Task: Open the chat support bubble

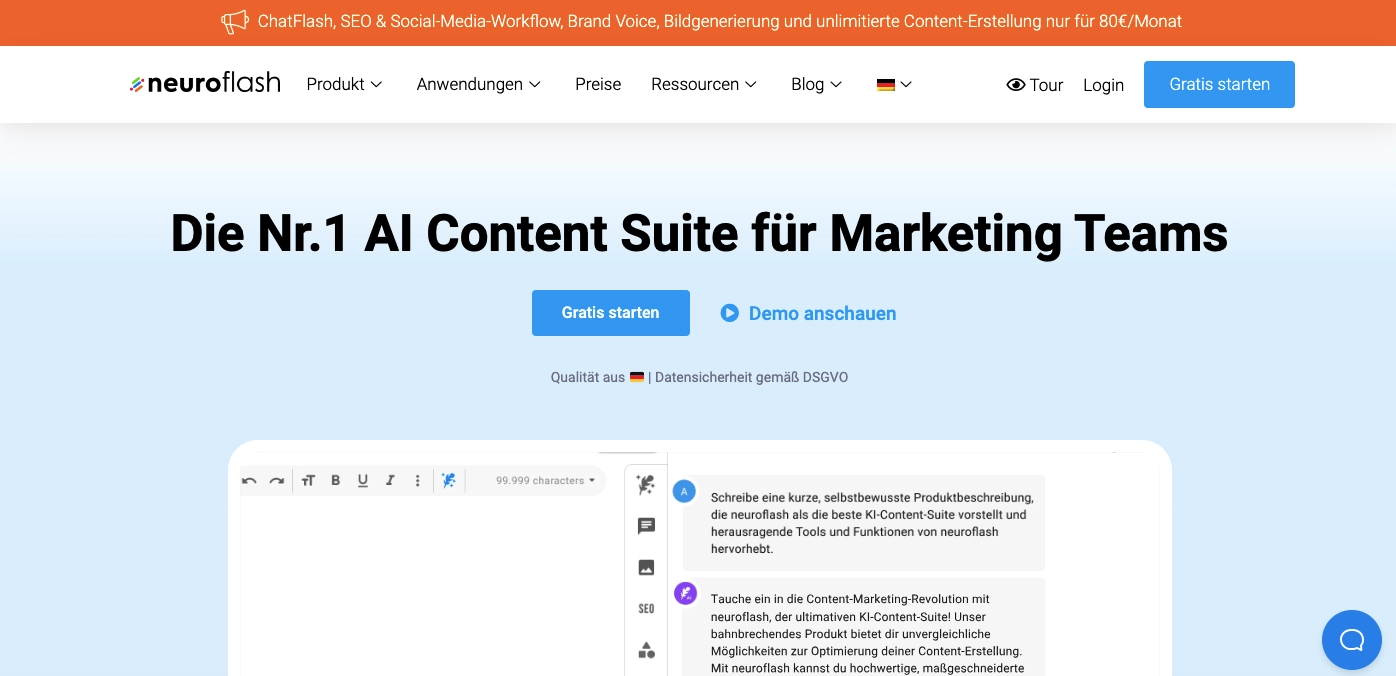Action: [1351, 640]
